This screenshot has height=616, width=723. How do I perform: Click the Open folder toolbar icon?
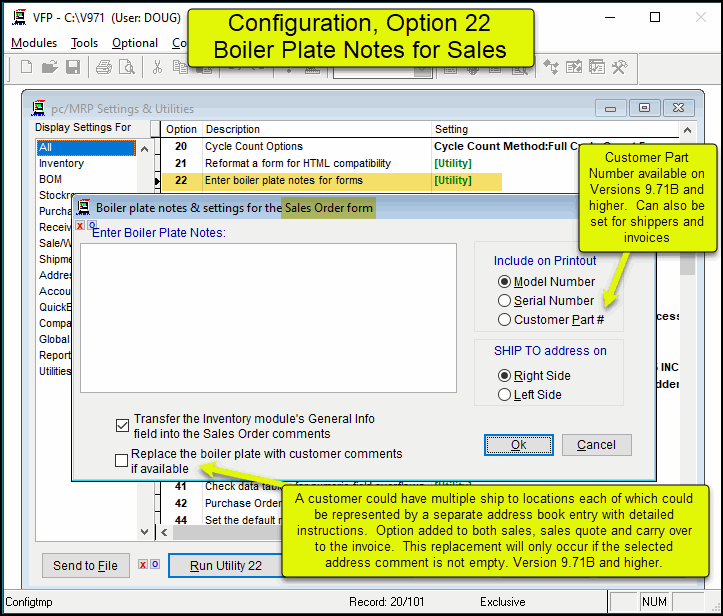[x=49, y=67]
